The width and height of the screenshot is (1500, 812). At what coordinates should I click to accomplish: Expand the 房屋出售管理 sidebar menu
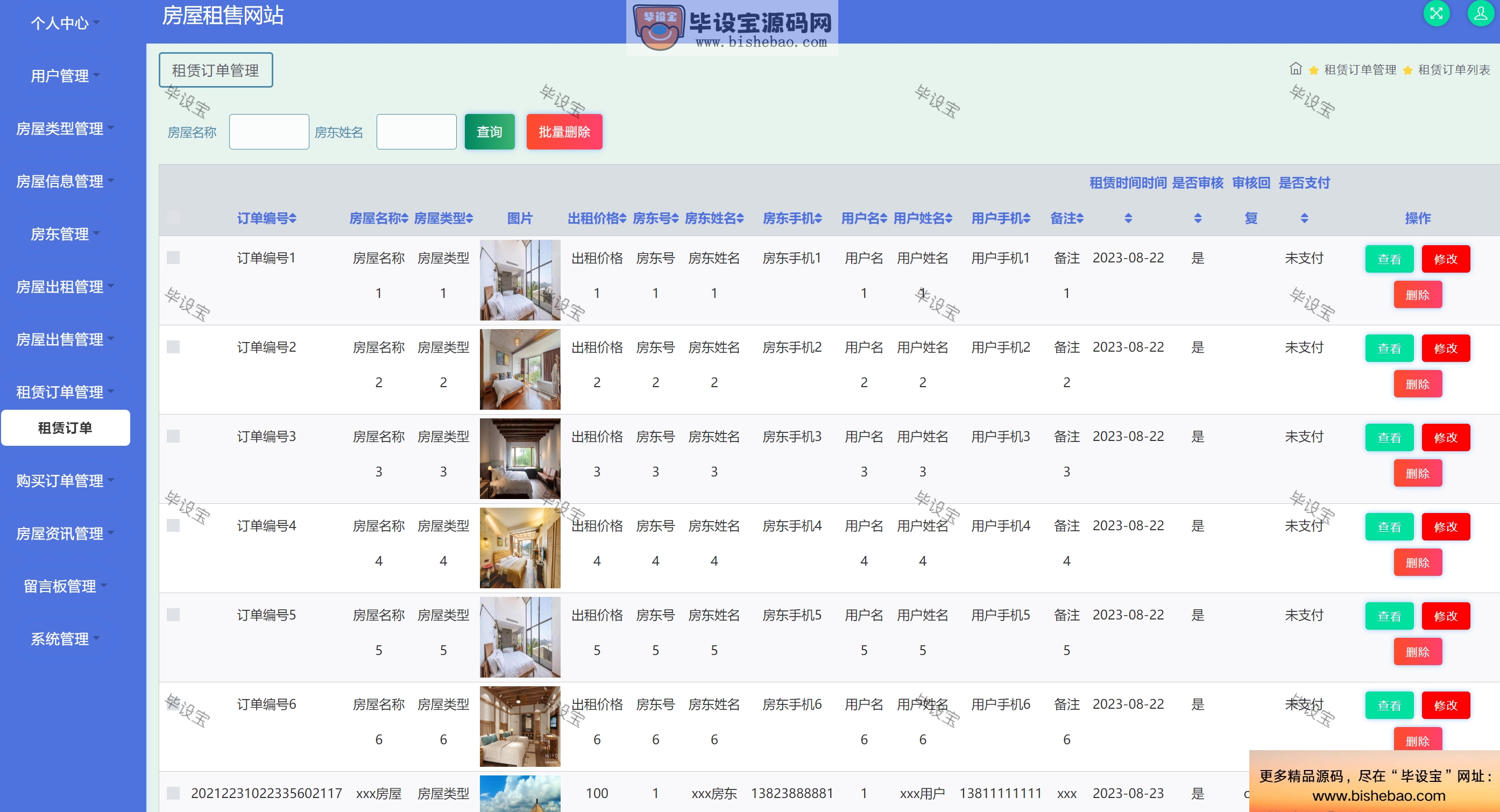click(x=65, y=339)
